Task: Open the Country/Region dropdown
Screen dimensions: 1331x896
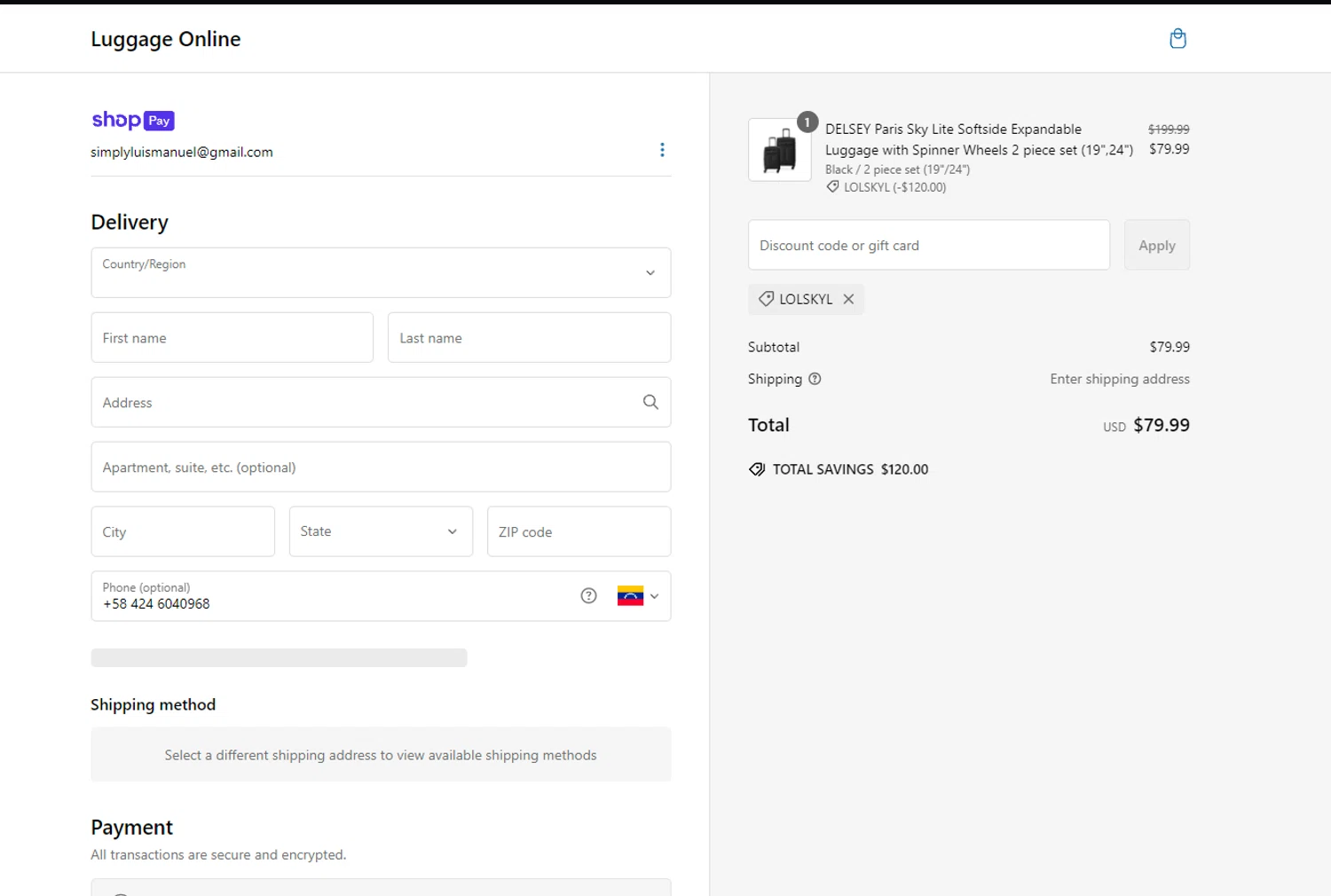Action: [x=381, y=272]
